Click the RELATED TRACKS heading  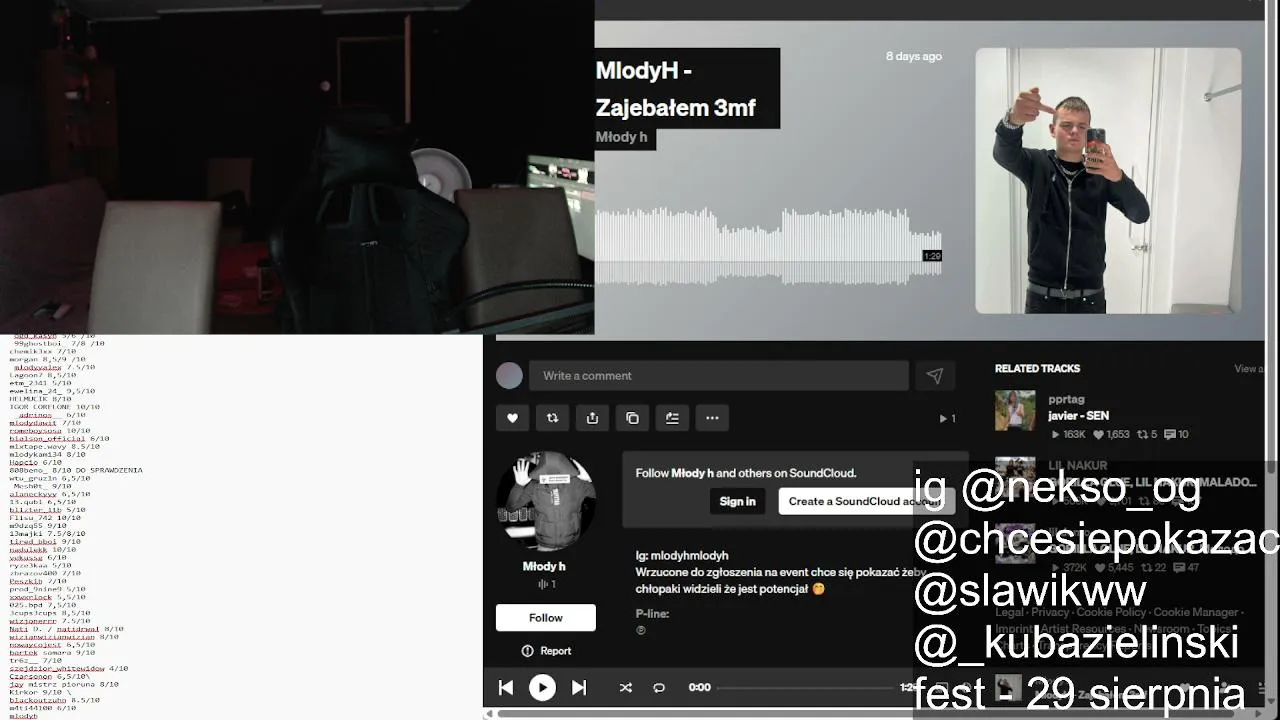(1037, 369)
